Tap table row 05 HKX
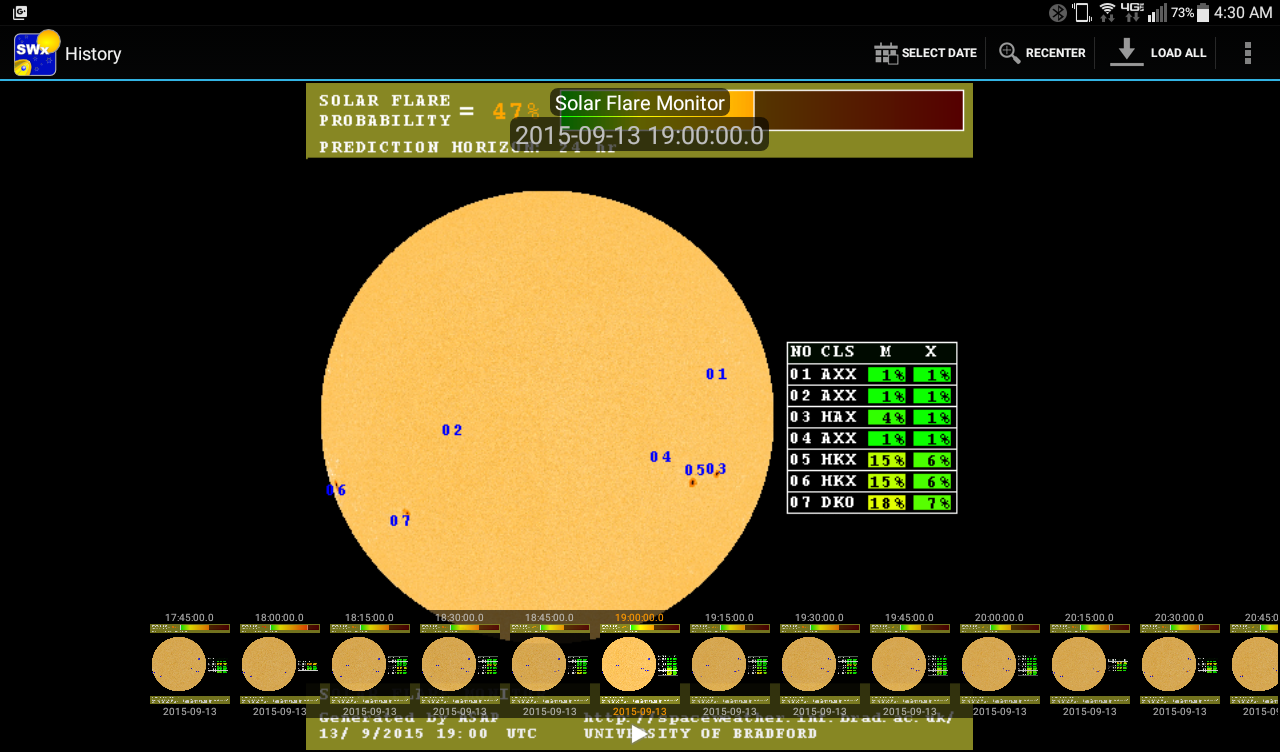 click(x=872, y=460)
